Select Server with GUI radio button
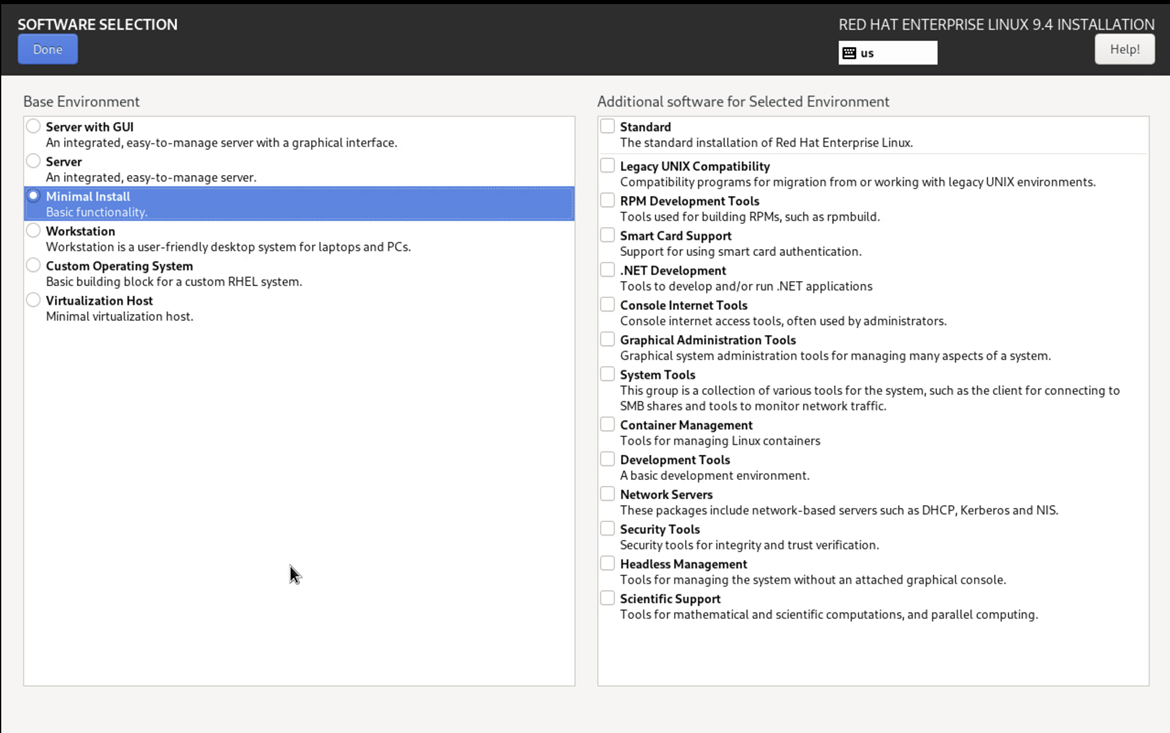 pyautogui.click(x=34, y=126)
